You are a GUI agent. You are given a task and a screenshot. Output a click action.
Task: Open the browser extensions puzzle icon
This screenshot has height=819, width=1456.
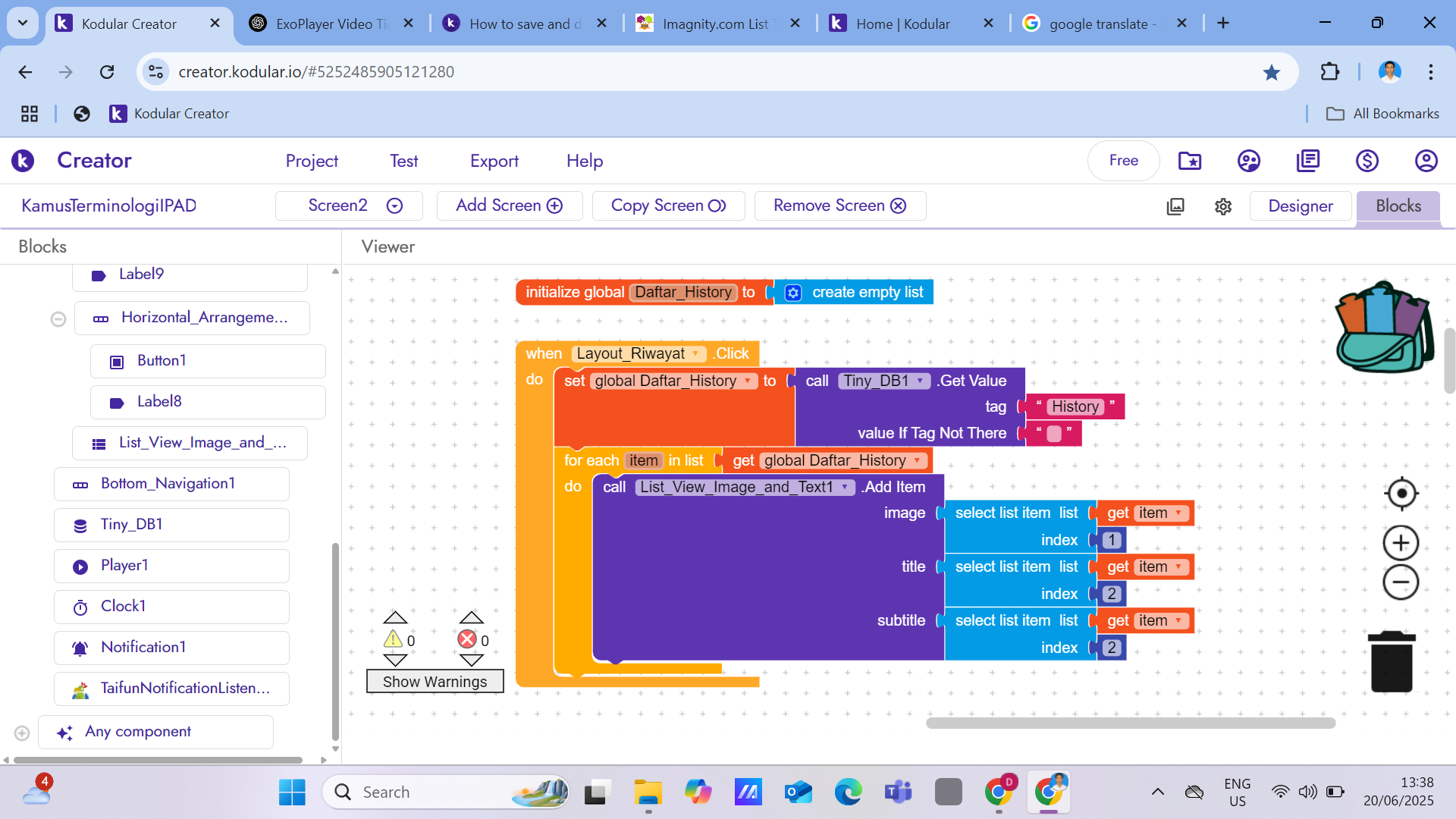[x=1330, y=72]
